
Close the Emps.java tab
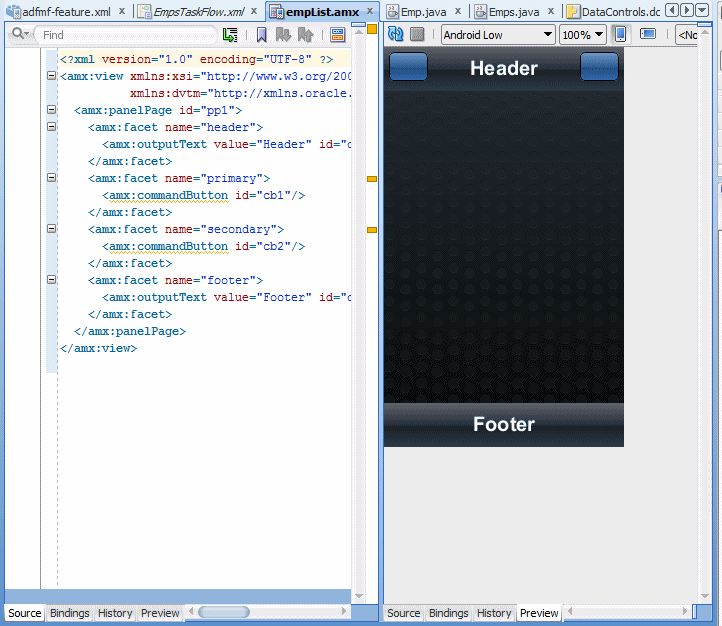[x=551, y=11]
